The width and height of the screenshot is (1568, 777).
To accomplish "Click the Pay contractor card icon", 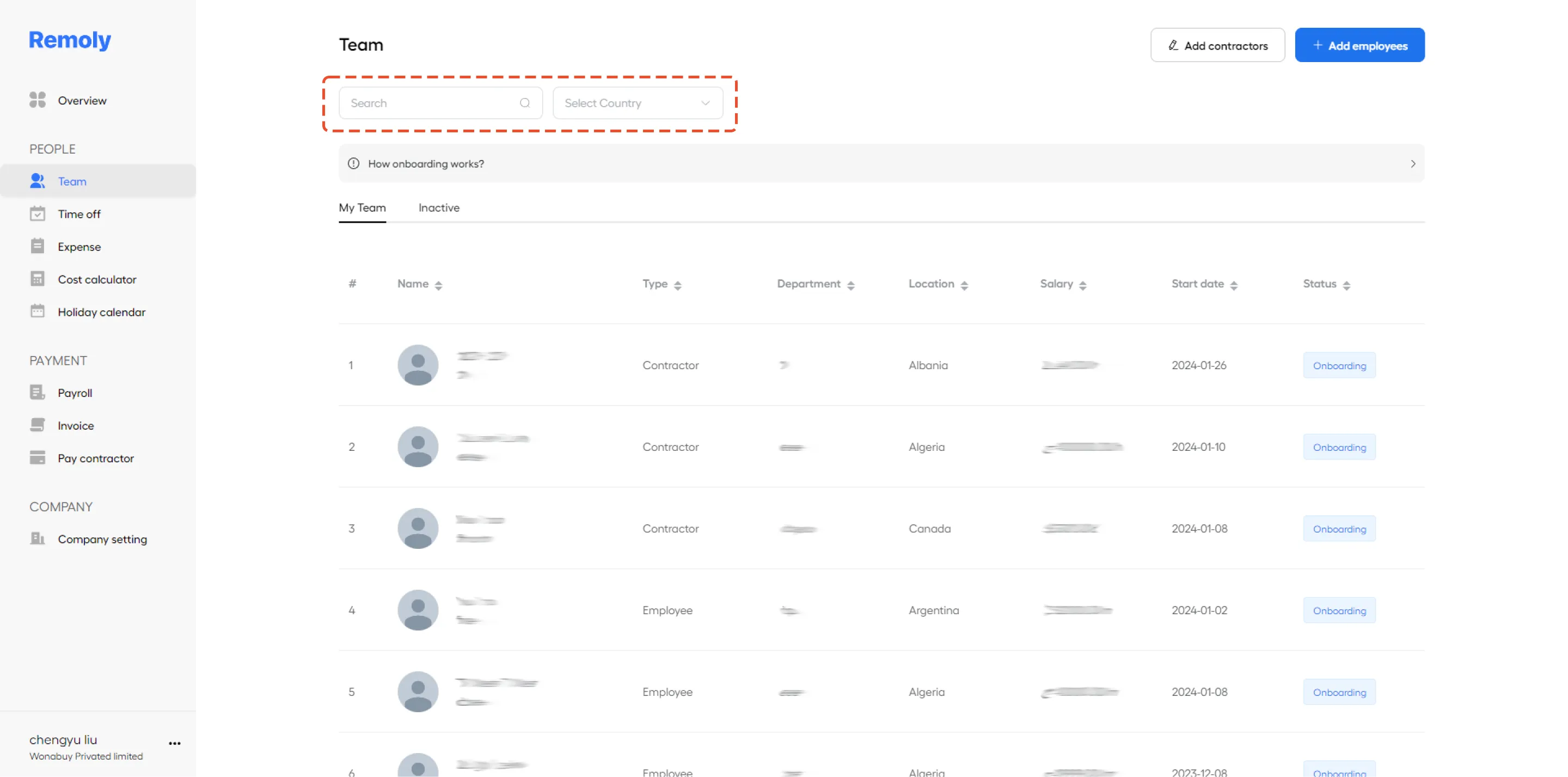I will coord(38,457).
